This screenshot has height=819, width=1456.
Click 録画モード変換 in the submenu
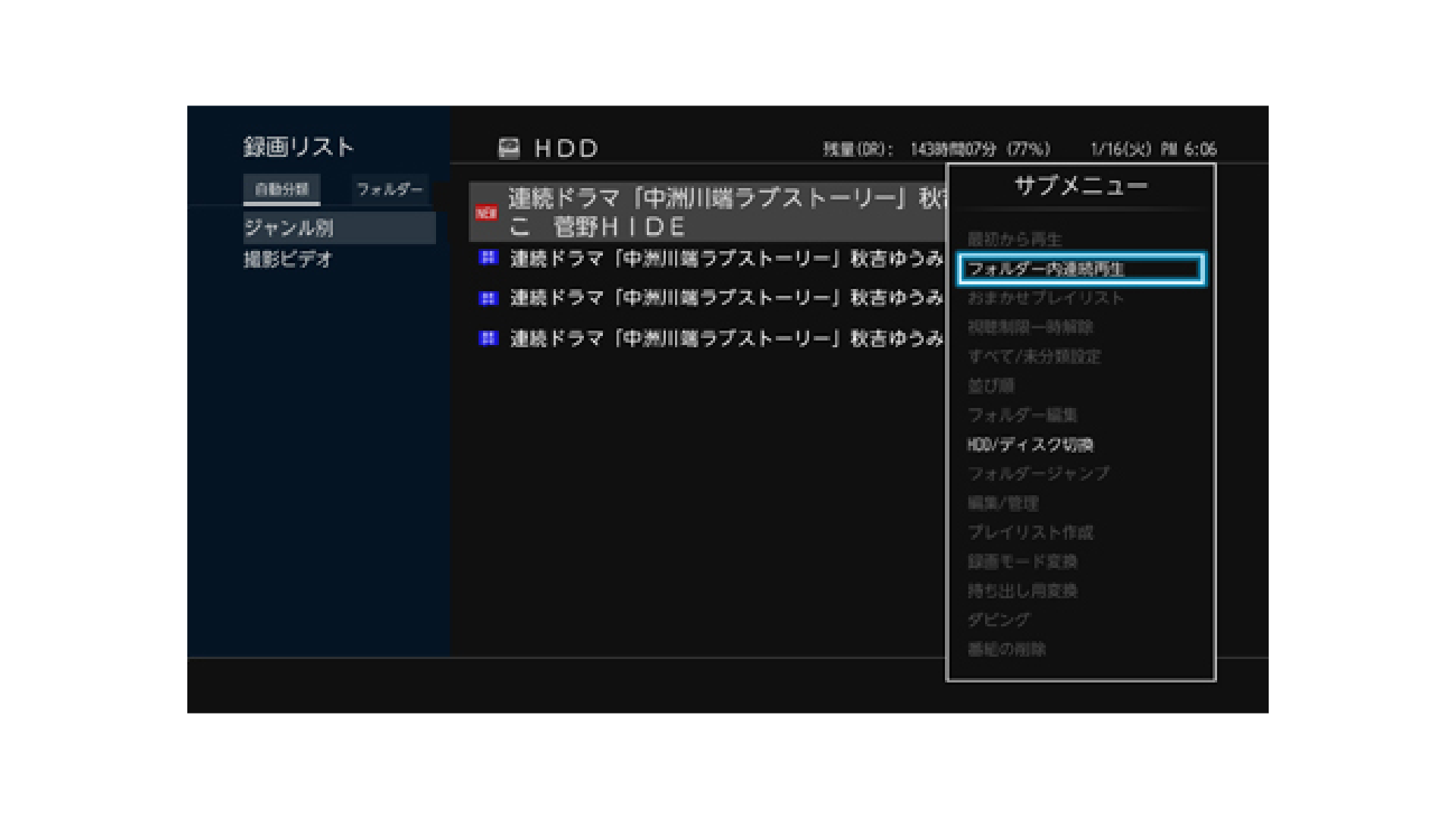coord(1022,562)
